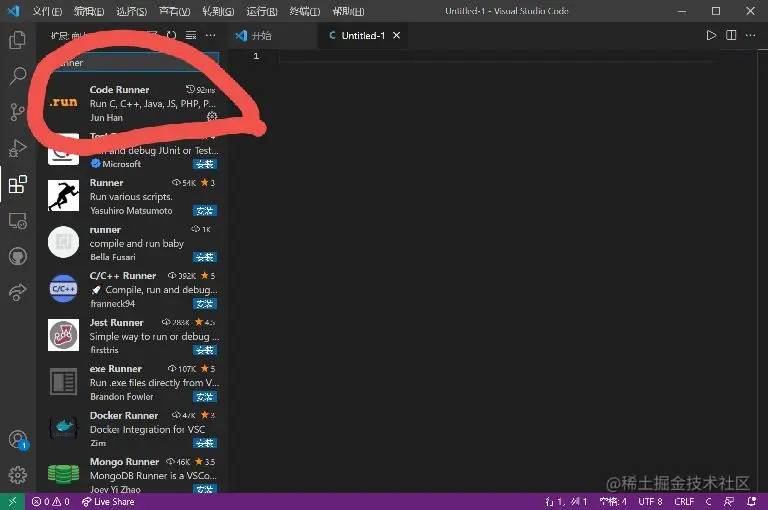The height and width of the screenshot is (510, 768).
Task: Open the 终端(T) menu
Action: point(305,11)
